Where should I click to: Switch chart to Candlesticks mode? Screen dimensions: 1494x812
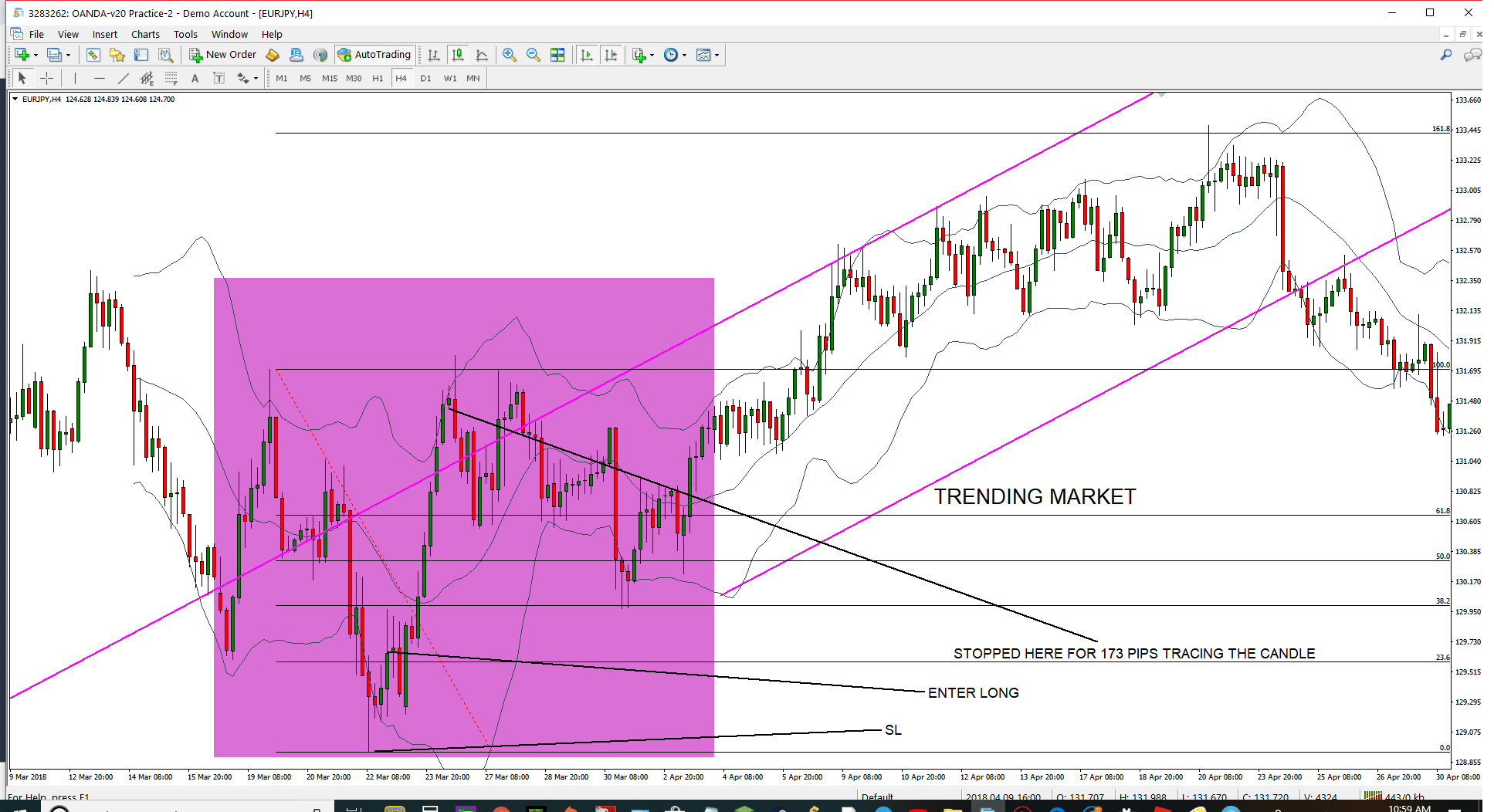(x=458, y=55)
